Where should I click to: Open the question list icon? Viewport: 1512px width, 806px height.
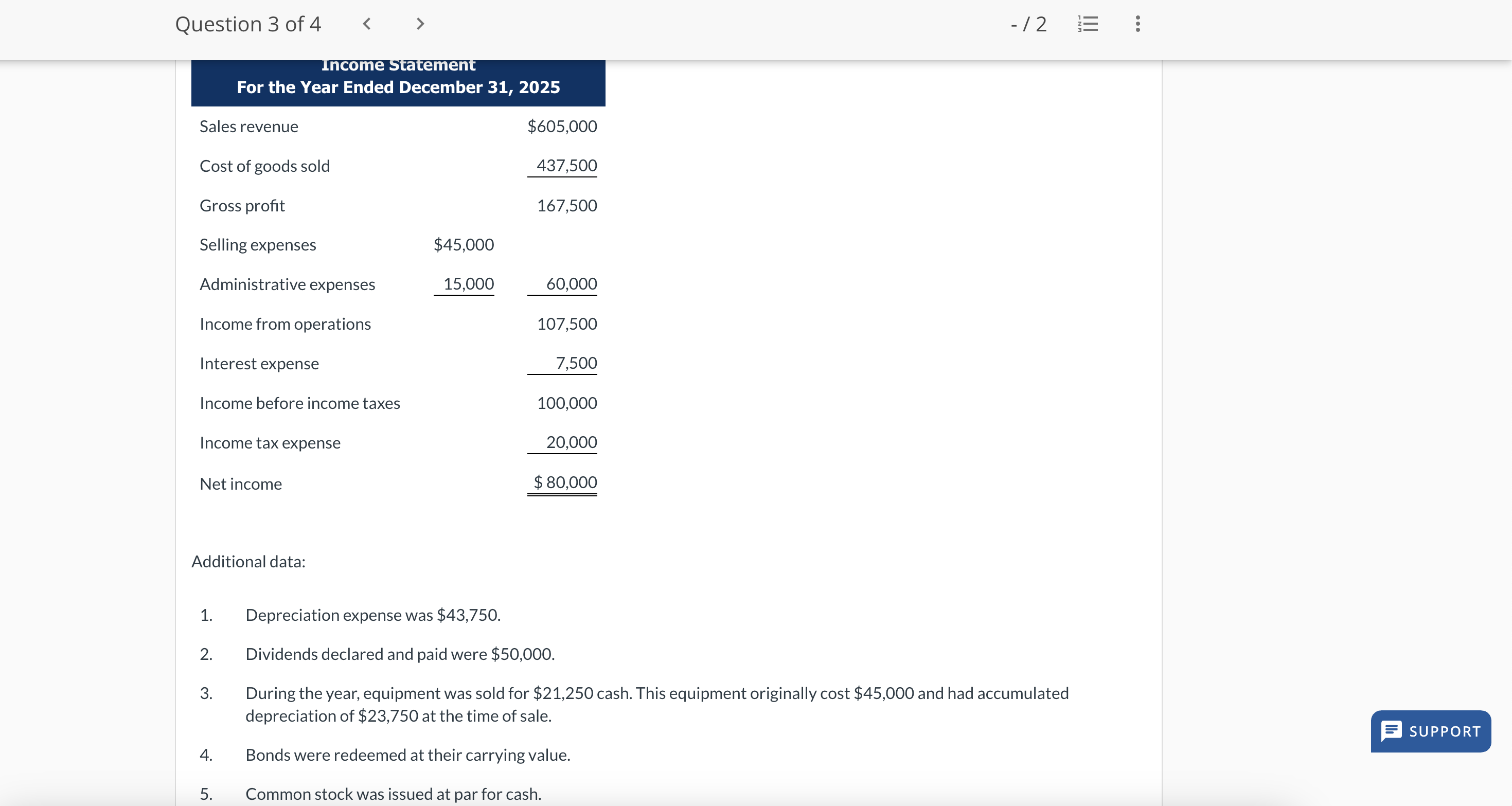coord(1088,24)
